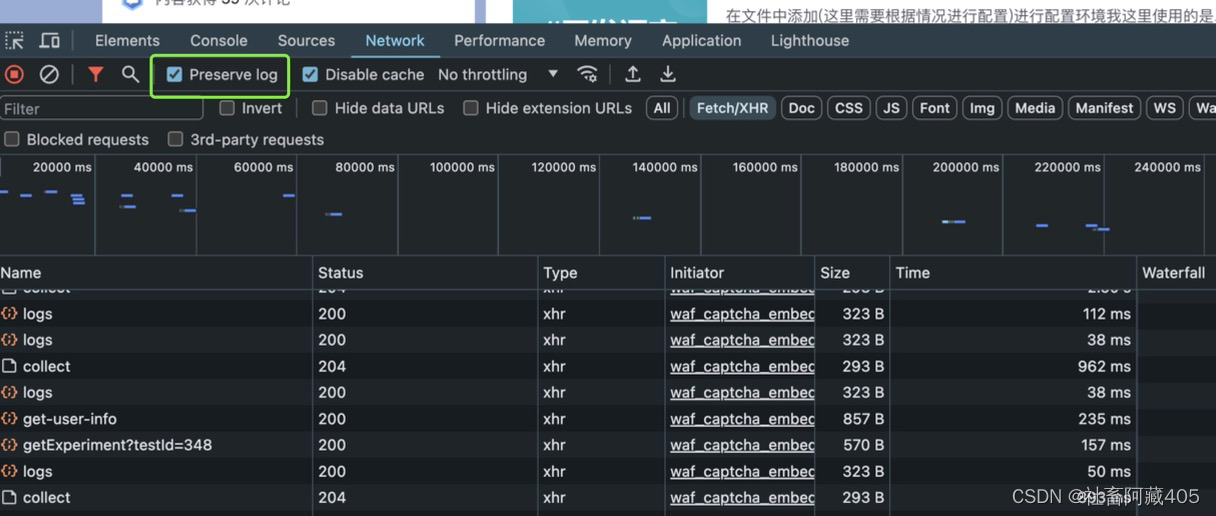Open the Memory tab
The width and height of the screenshot is (1216, 516).
coord(603,41)
